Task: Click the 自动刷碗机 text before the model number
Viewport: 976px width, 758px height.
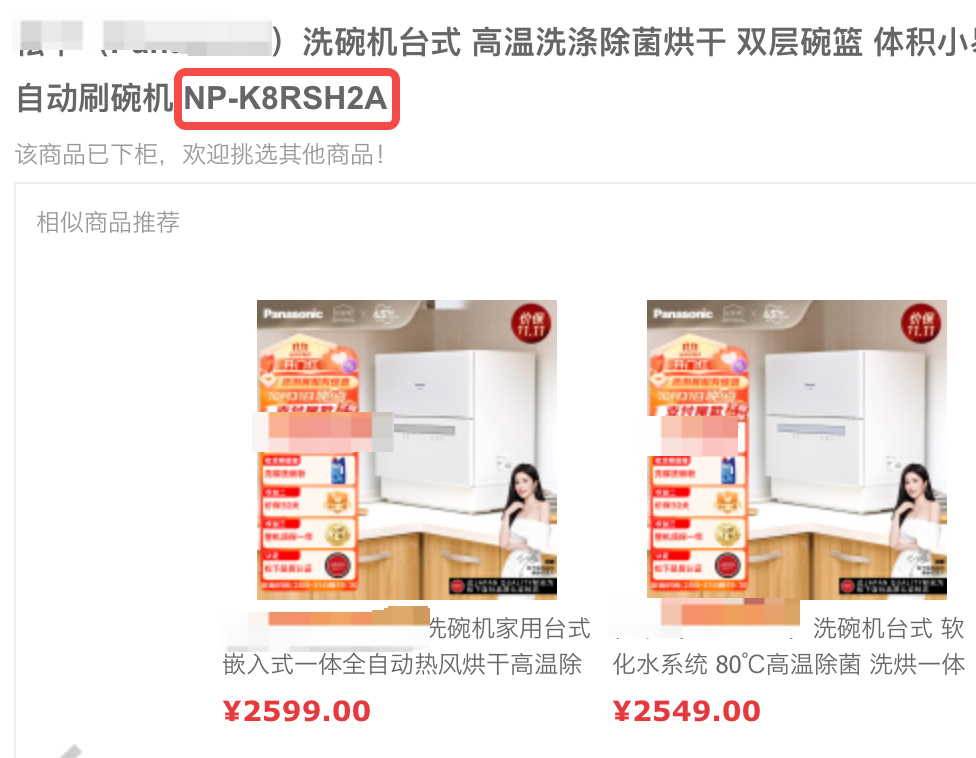Action: [94, 98]
